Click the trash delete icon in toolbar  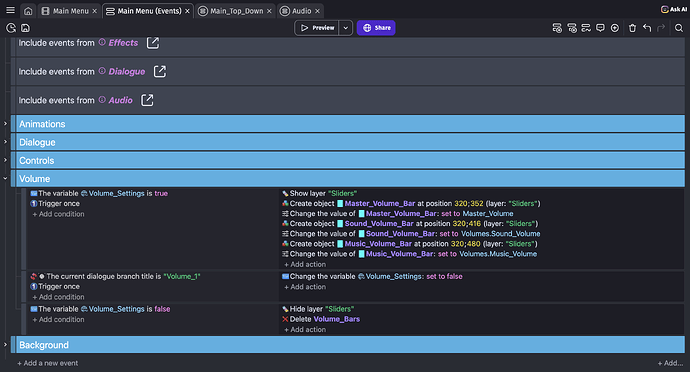pyautogui.click(x=632, y=28)
